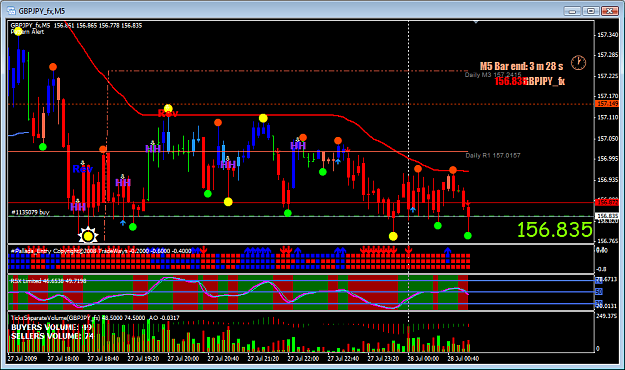Click the 'Daily M3 157.2415' pivot label
The image size is (625, 370).
tap(493, 75)
